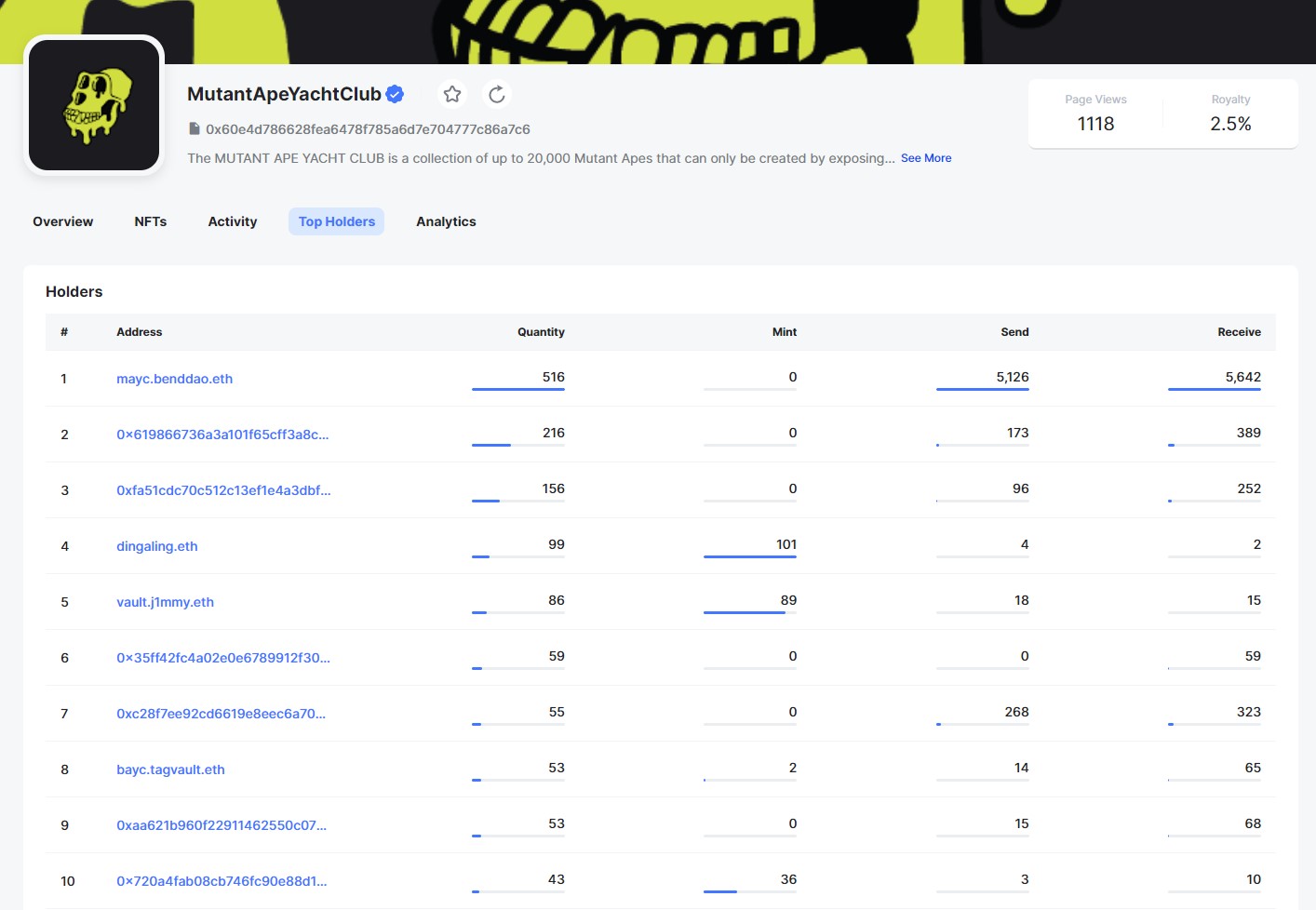Image resolution: width=1316 pixels, height=910 pixels.
Task: Open holder address 0x619866736a3a101f65cff3a8c...
Action: tap(222, 435)
